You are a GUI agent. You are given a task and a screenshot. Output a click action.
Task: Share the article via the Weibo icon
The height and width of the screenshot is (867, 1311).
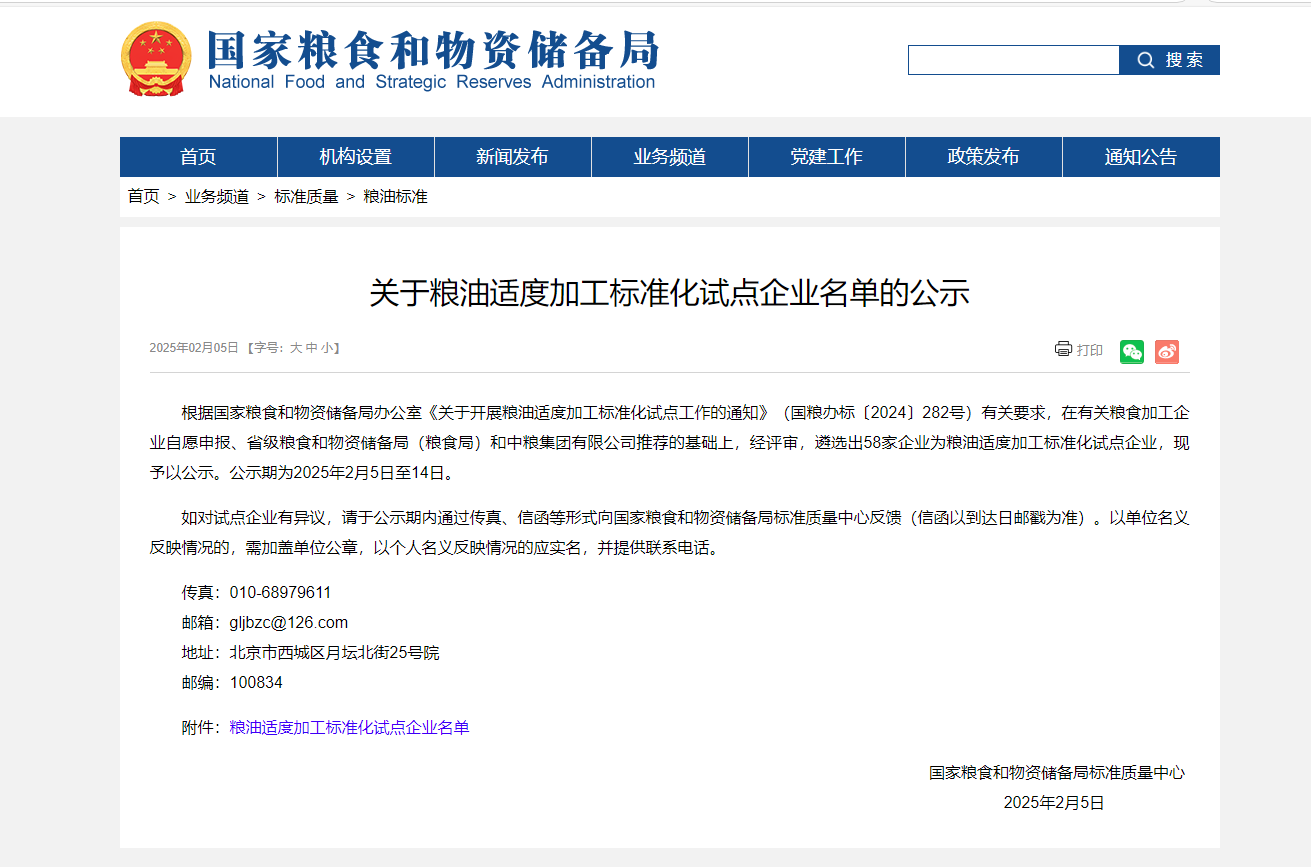coord(1166,351)
